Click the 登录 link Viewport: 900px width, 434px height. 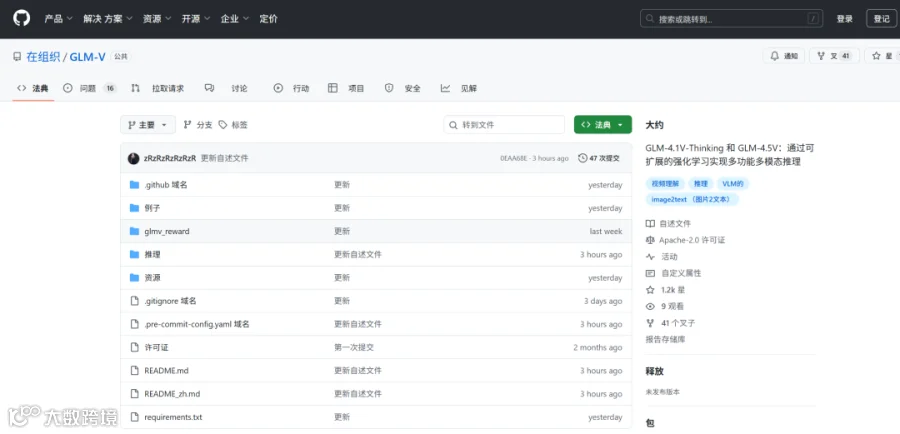(844, 19)
